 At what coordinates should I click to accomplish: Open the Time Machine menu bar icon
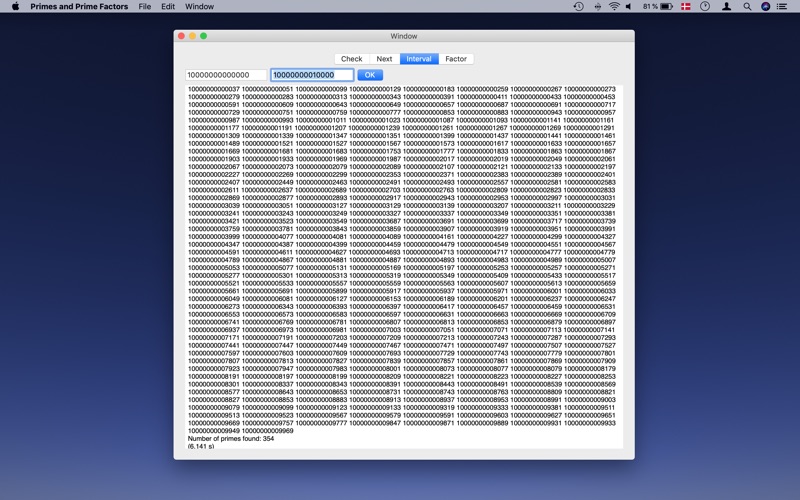coord(579,7)
